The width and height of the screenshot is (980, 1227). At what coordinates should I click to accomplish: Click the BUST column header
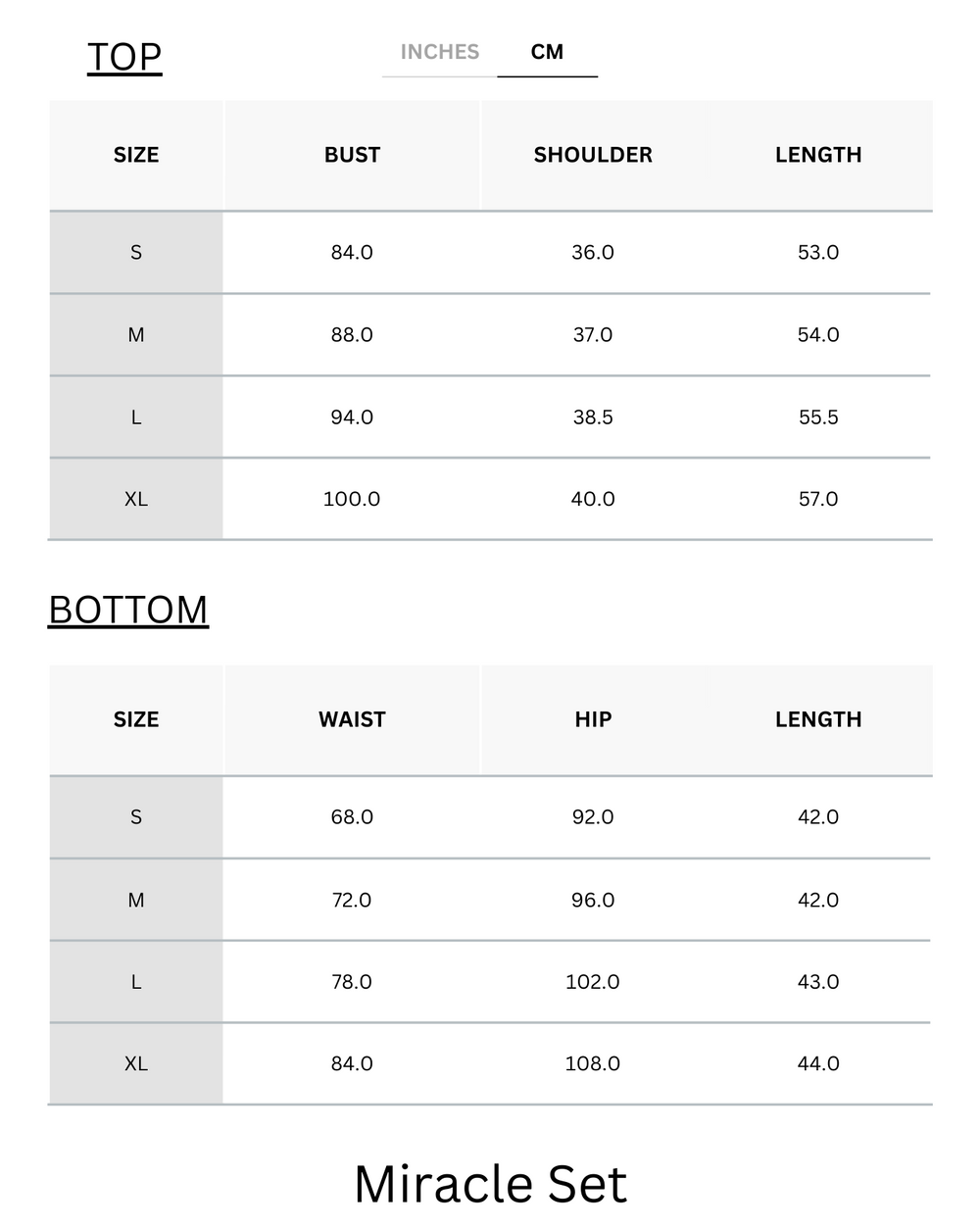point(352,155)
